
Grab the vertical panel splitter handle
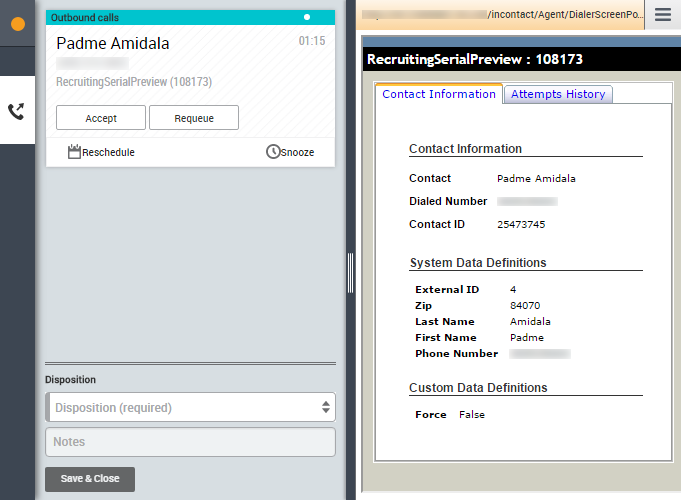coord(351,272)
